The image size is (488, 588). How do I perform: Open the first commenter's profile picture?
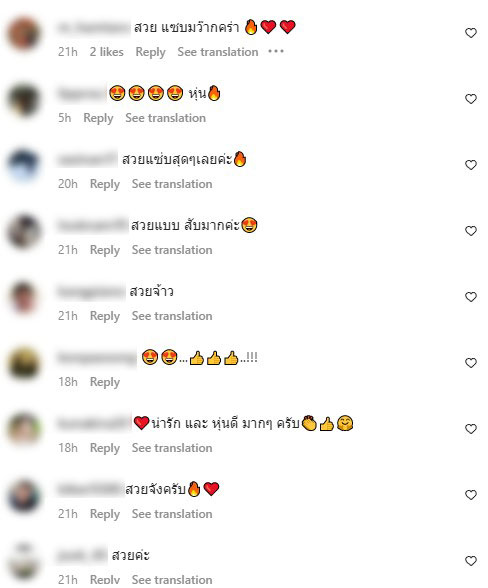point(24,34)
